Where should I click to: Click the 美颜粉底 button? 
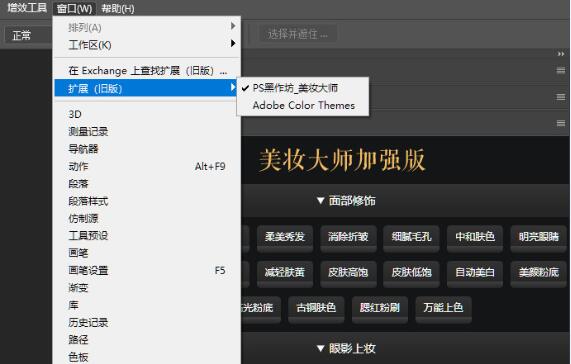tap(539, 273)
